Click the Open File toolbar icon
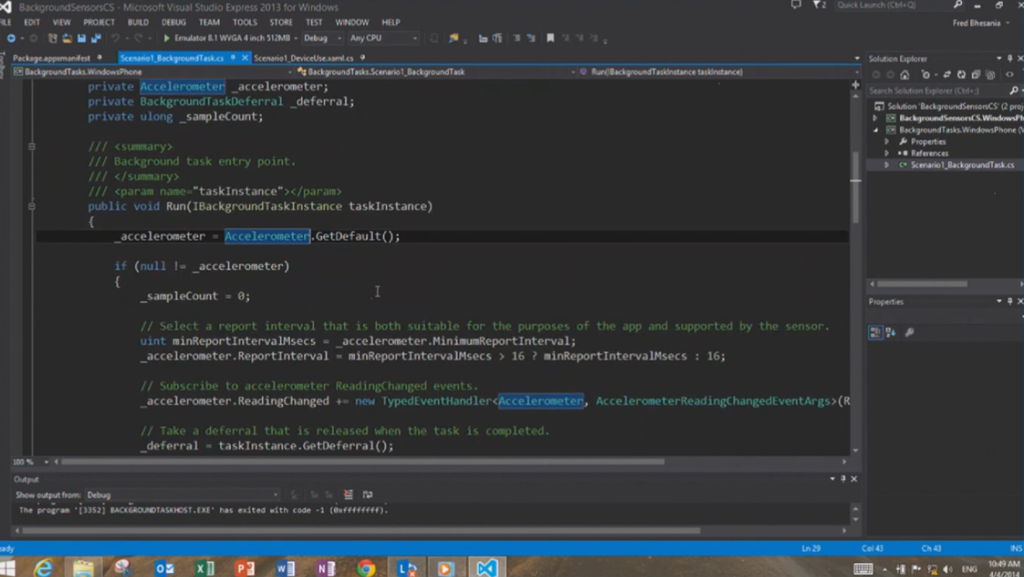The height and width of the screenshot is (577, 1024). [x=67, y=38]
